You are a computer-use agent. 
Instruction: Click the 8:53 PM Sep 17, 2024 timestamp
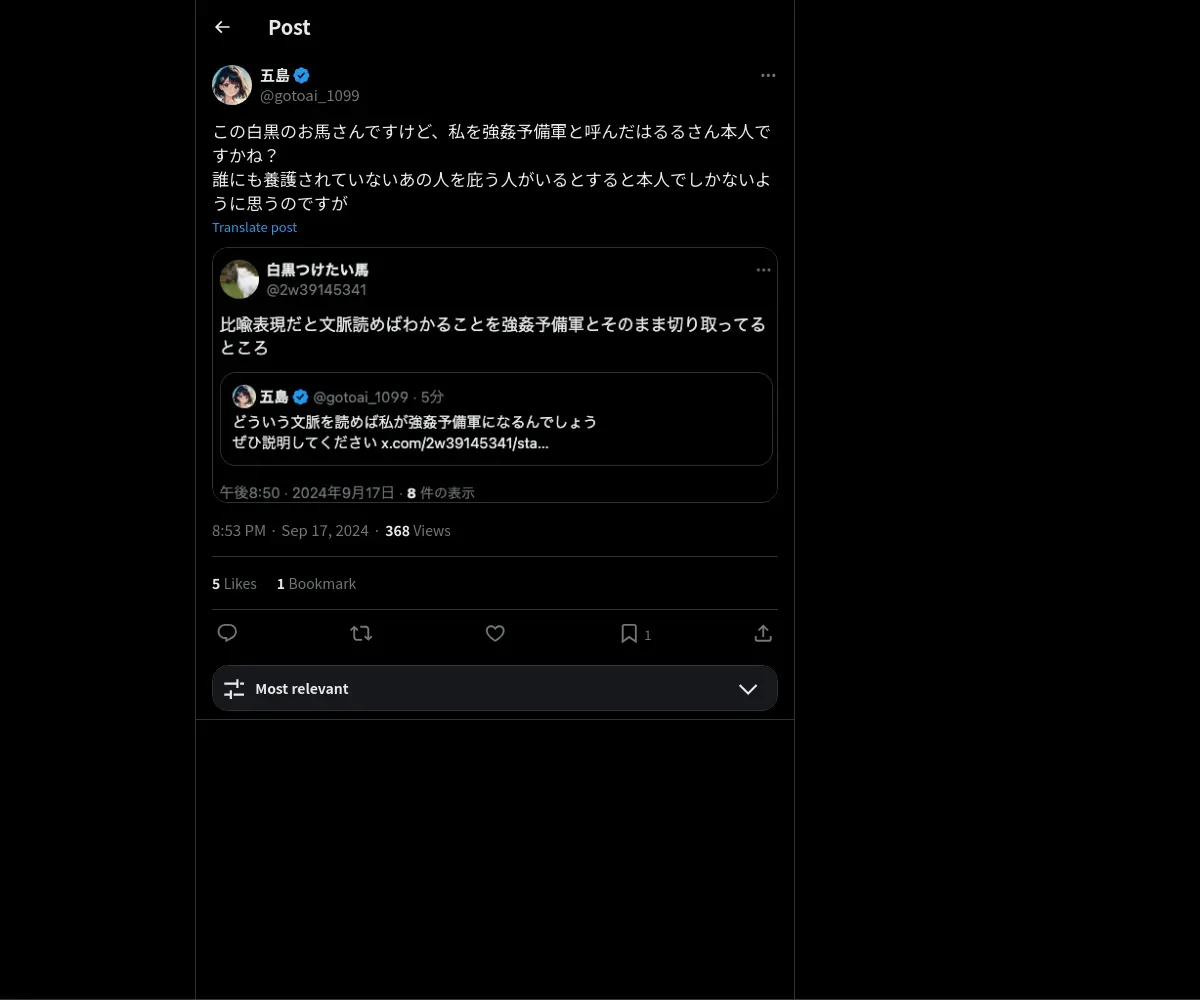[x=290, y=530]
